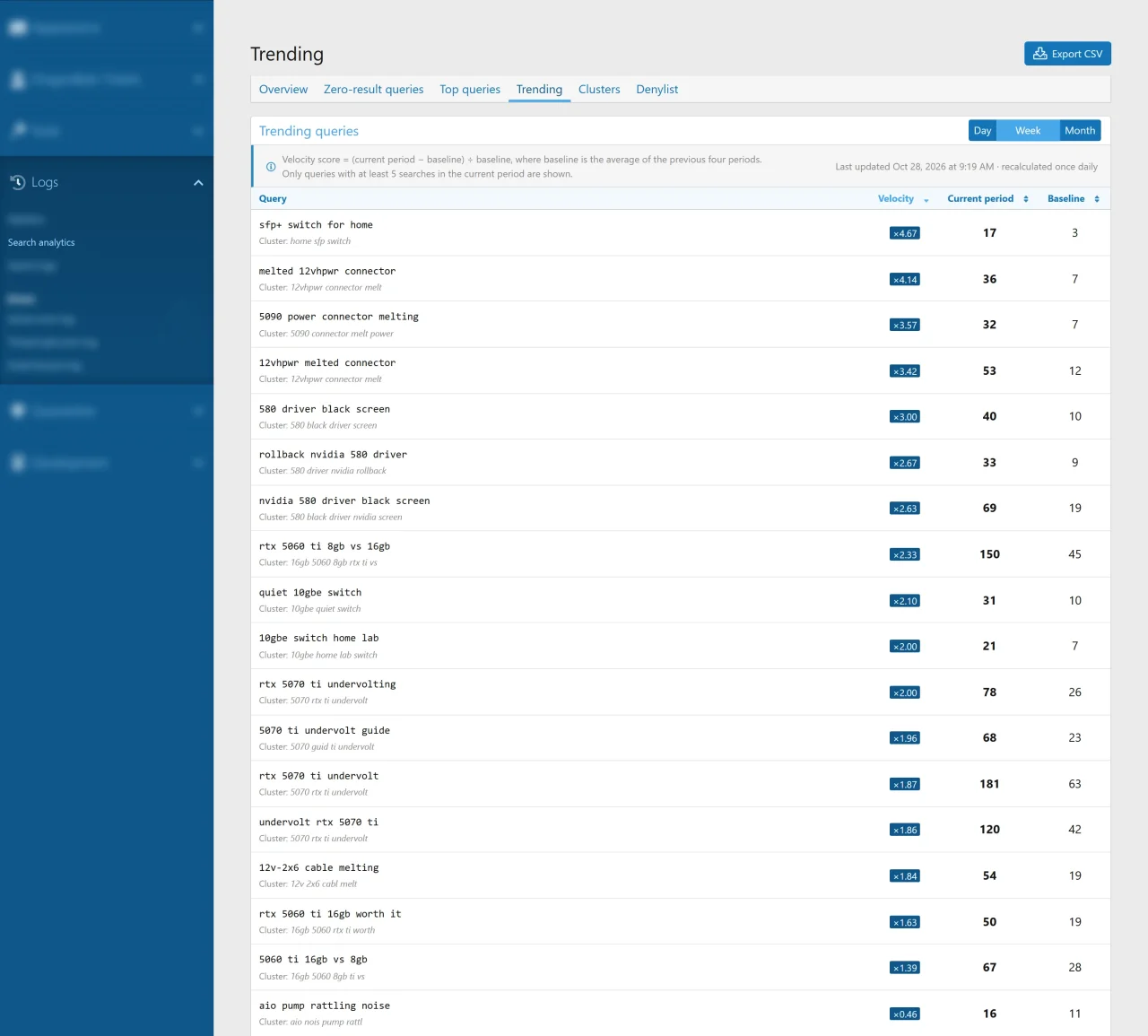
Task: Sort by Current period column
Action: pos(987,199)
